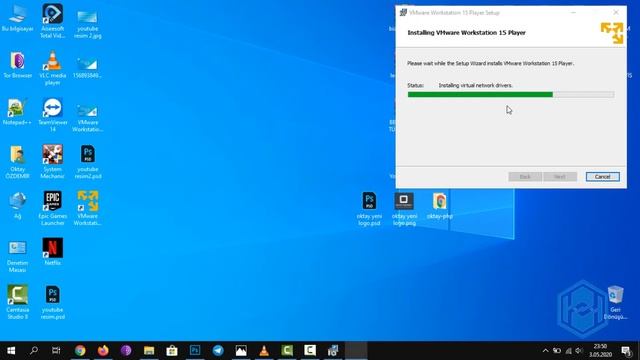Open TeamViewer 14 desktop shortcut
Screen dimensions: 640x360
pos(52,114)
